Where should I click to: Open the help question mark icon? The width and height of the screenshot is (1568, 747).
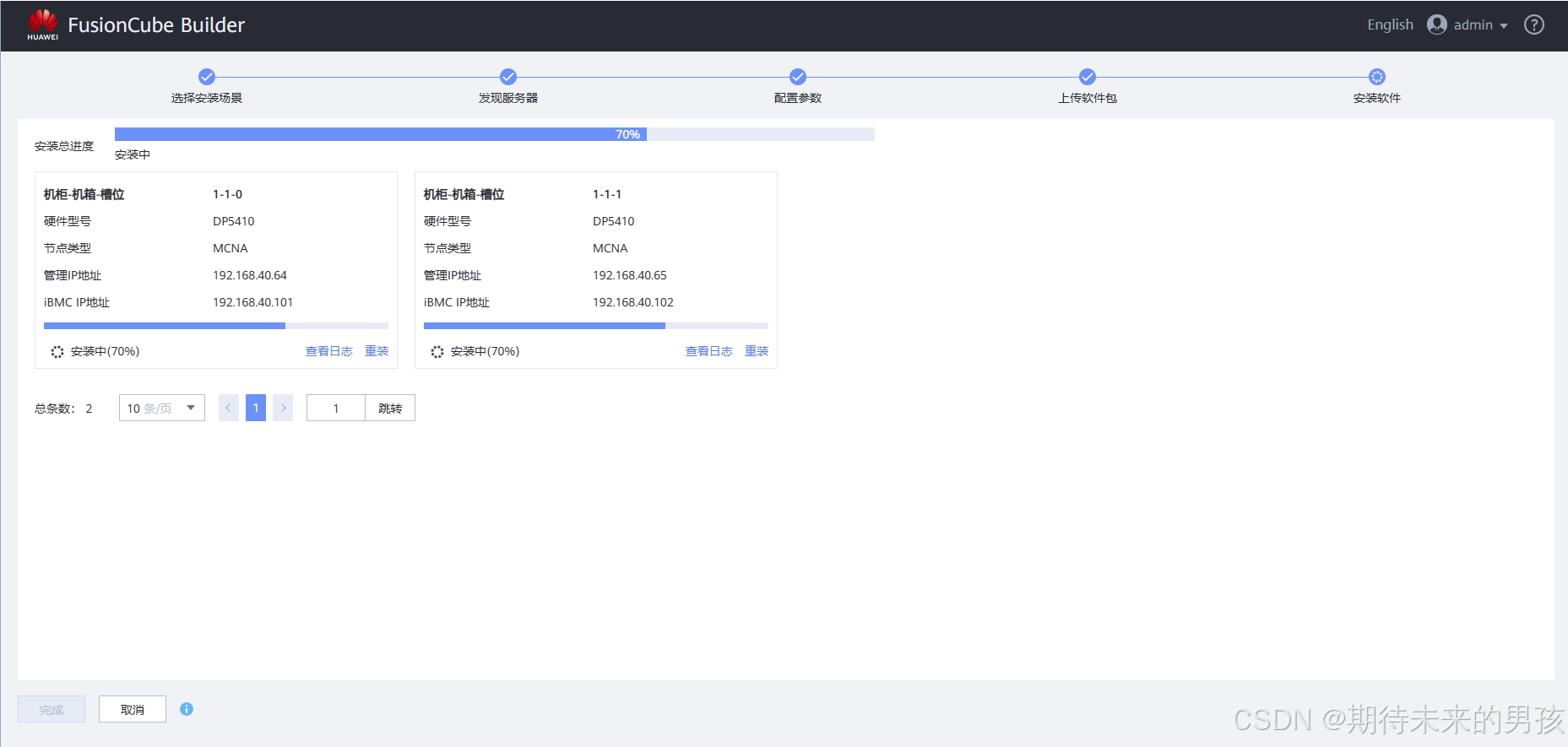tap(1534, 24)
